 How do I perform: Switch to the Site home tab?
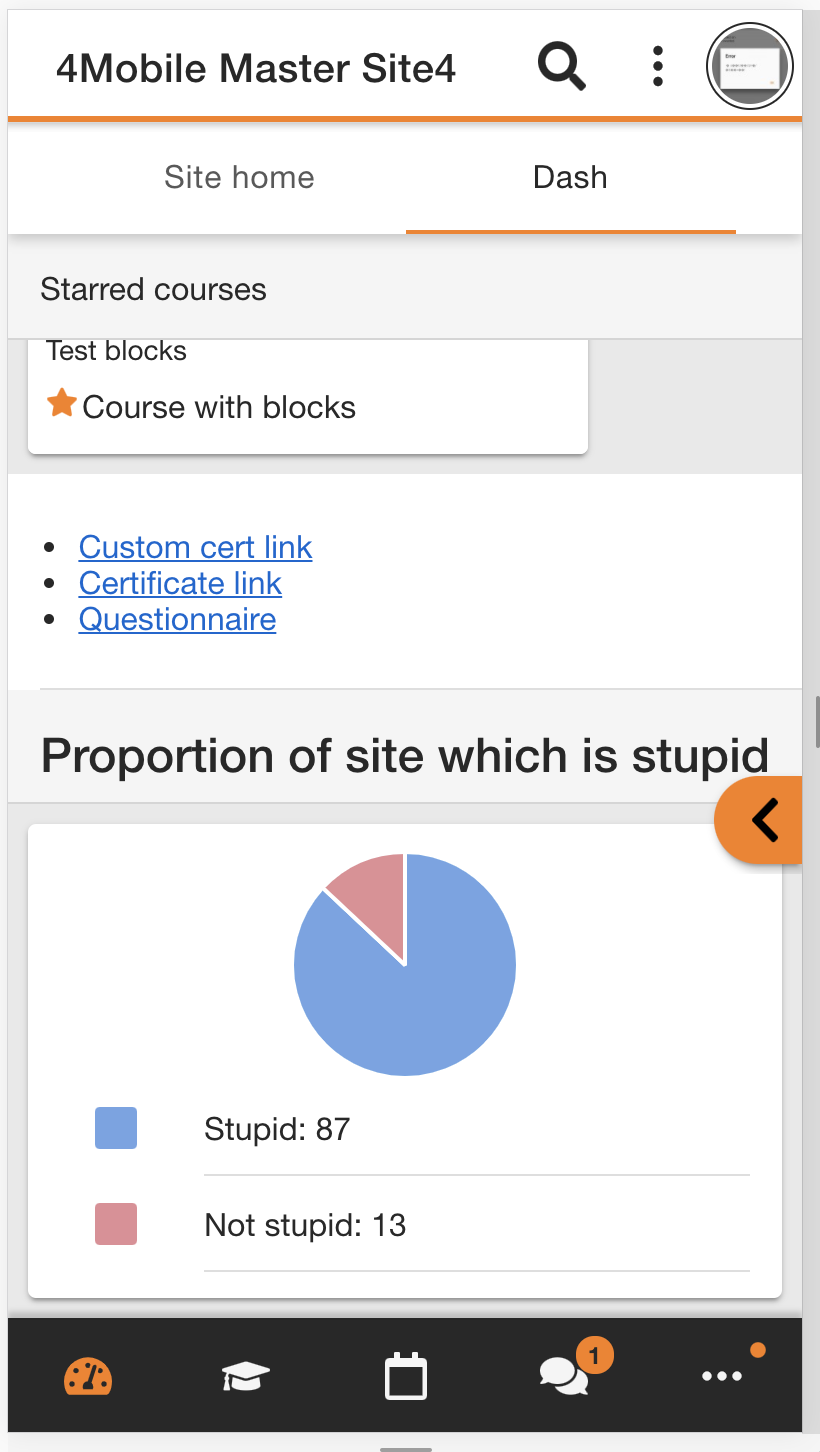pos(239,177)
